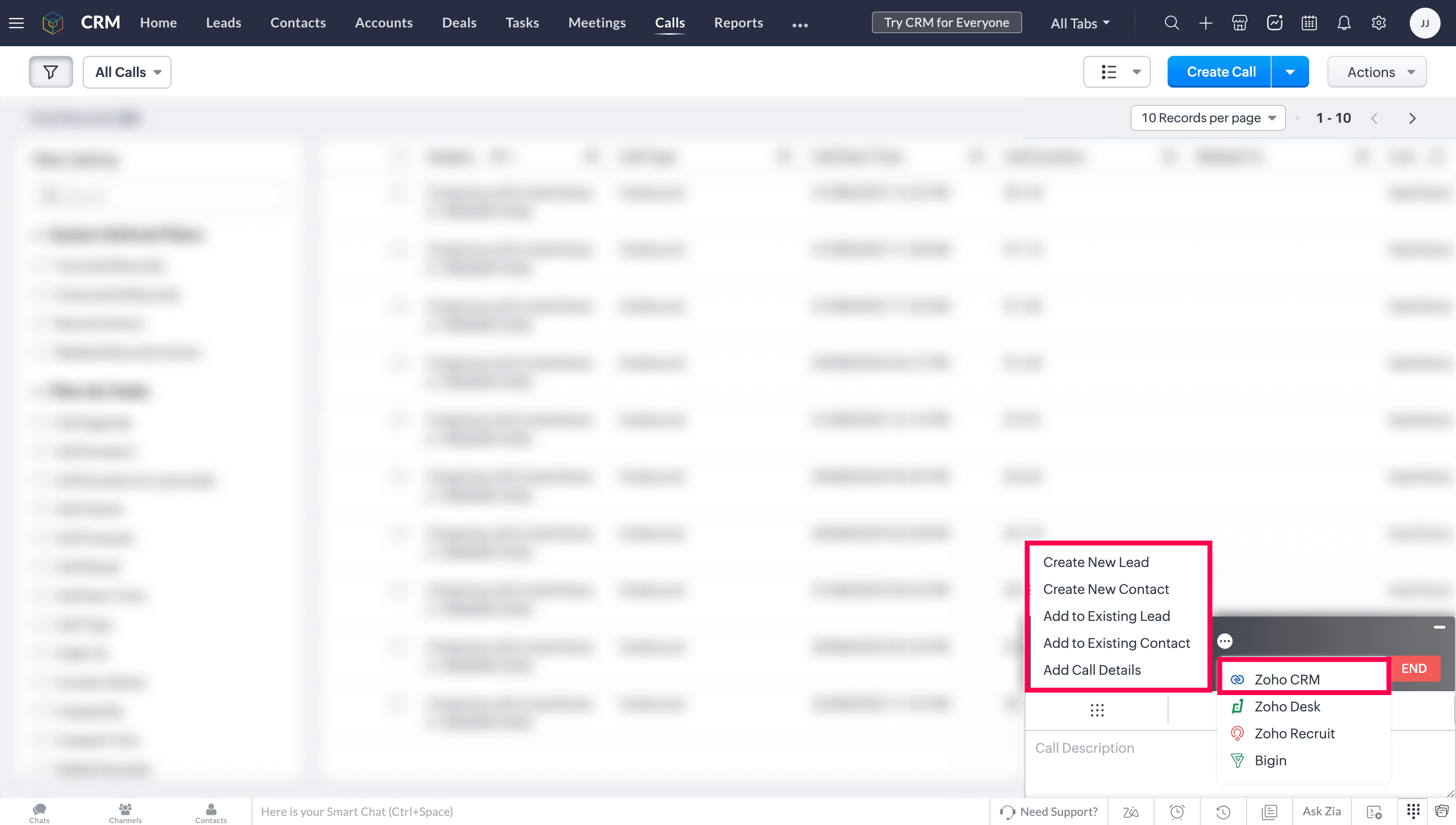
Task: Click the search magnifier icon
Action: tap(1171, 23)
